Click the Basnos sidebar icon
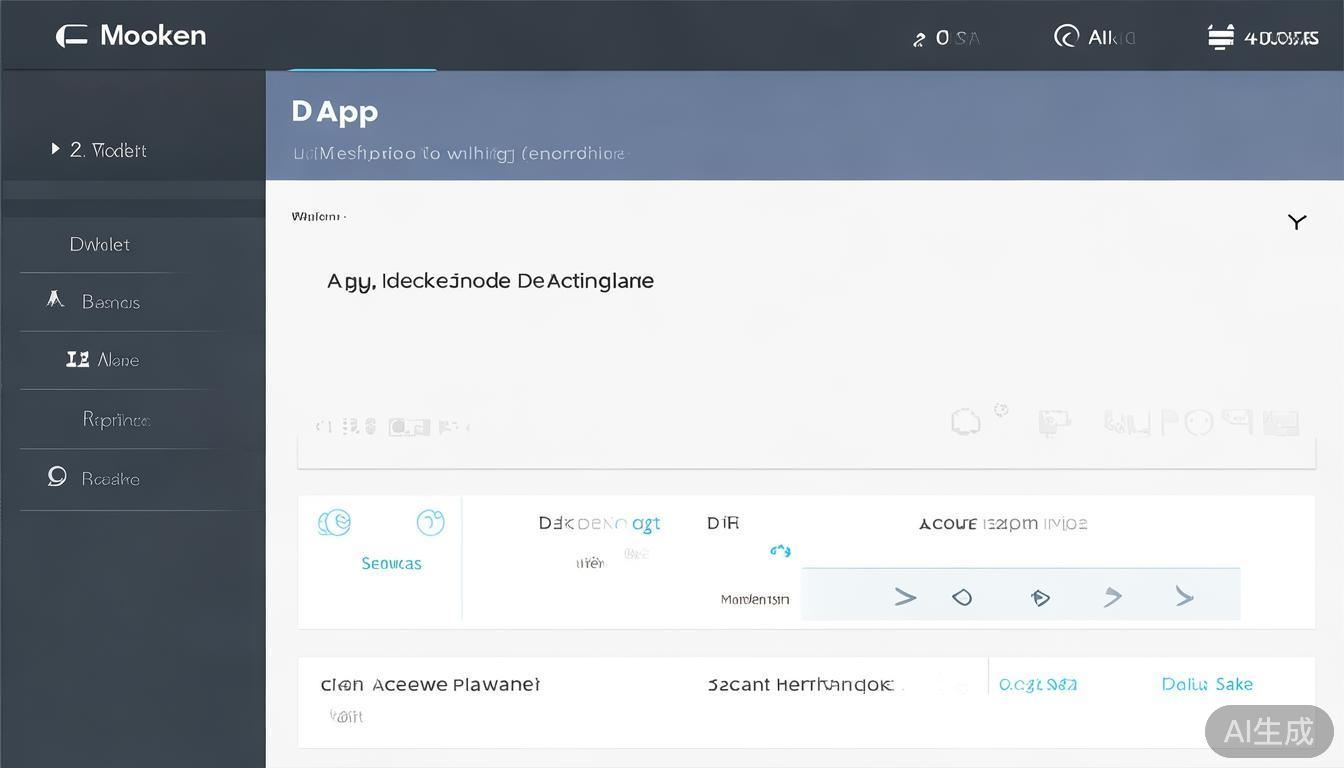The width and height of the screenshot is (1344, 768). click(56, 300)
